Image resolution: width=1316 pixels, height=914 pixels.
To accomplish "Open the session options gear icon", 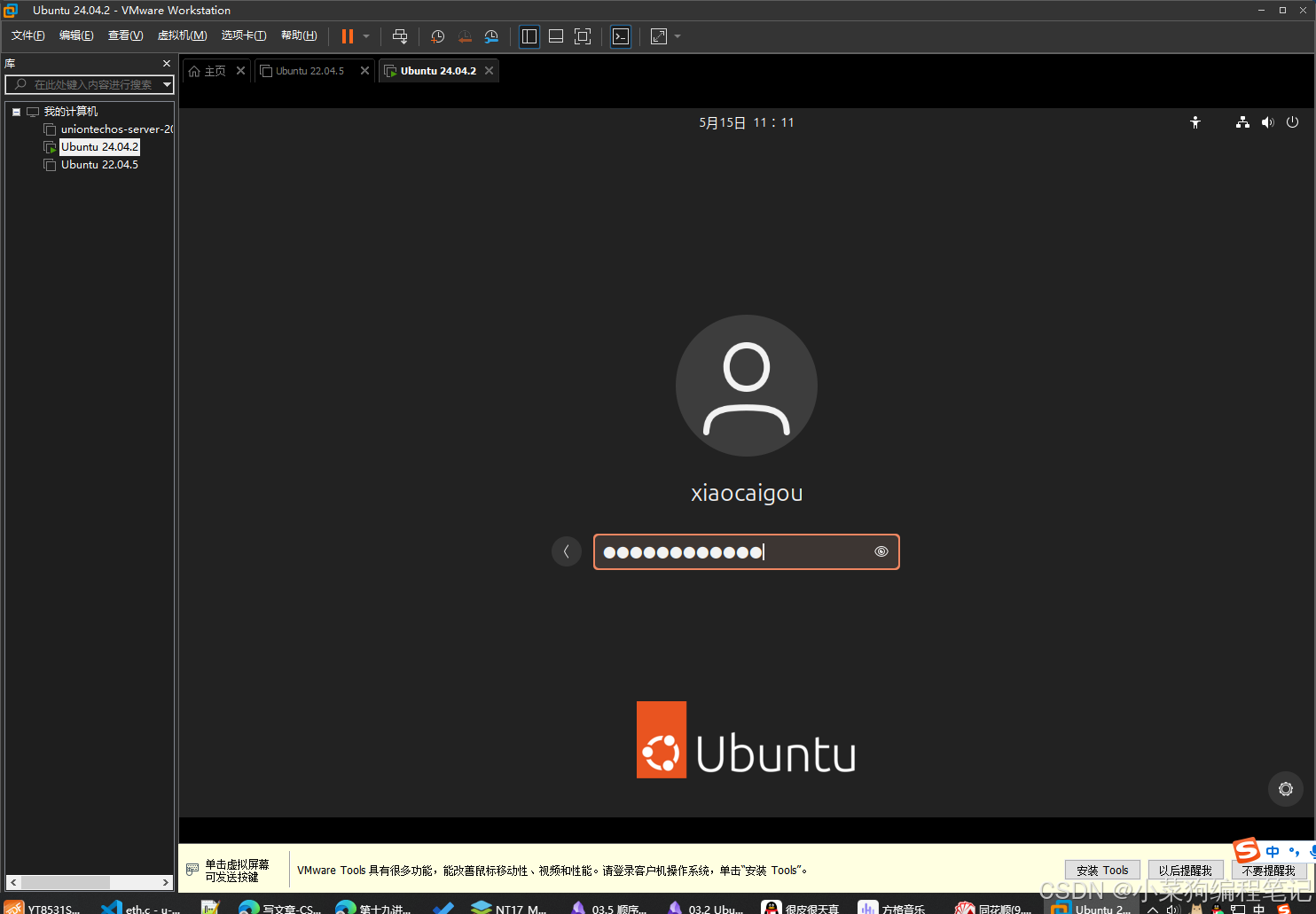I will click(x=1286, y=789).
